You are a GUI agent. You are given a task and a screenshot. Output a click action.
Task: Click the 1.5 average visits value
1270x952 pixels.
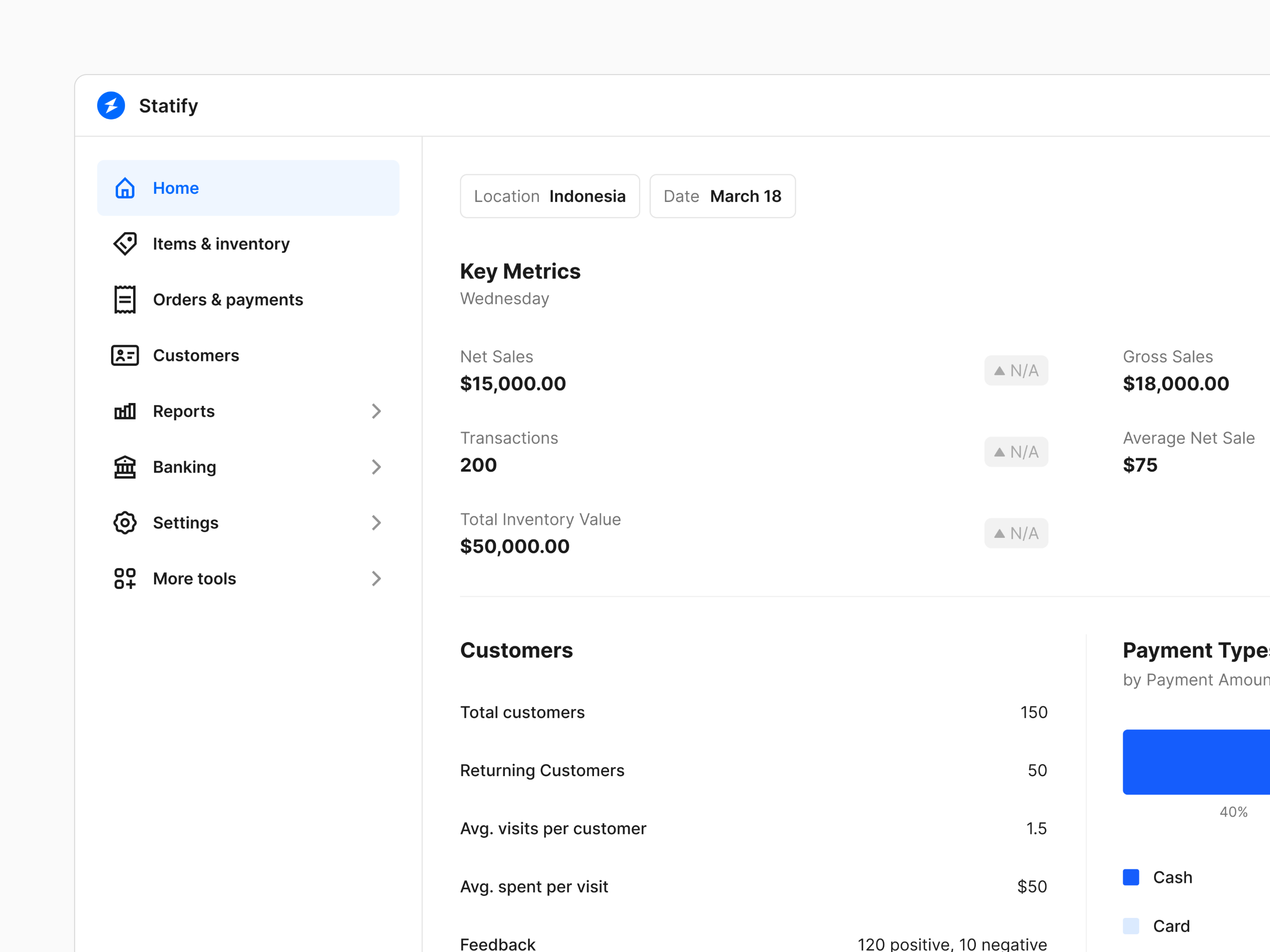click(1036, 829)
